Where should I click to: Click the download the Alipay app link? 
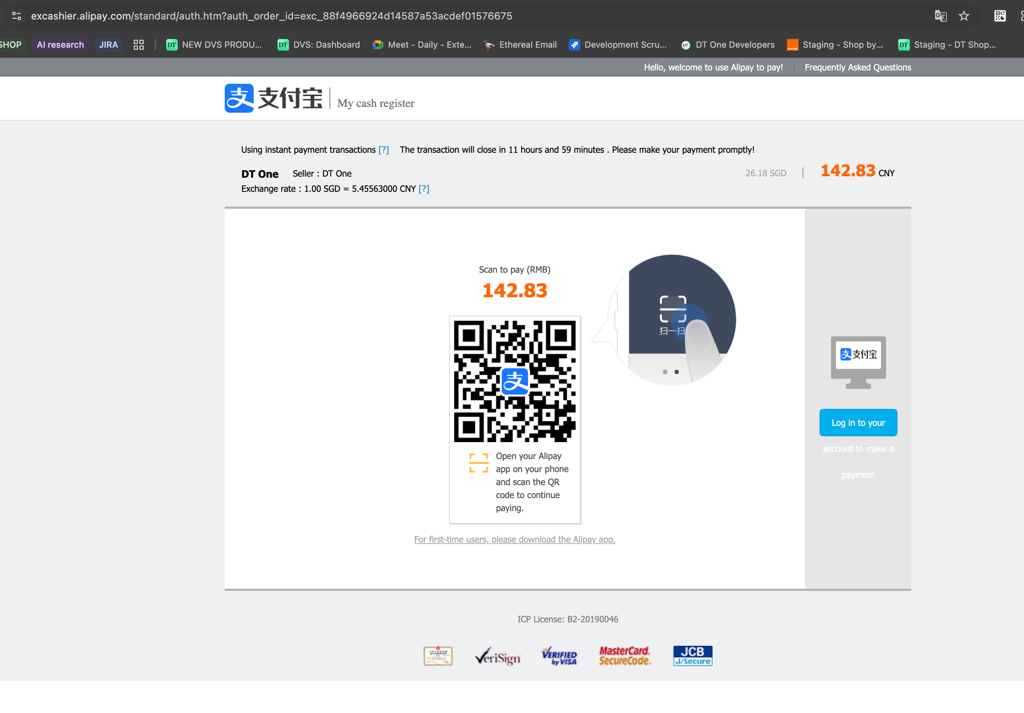[x=515, y=539]
